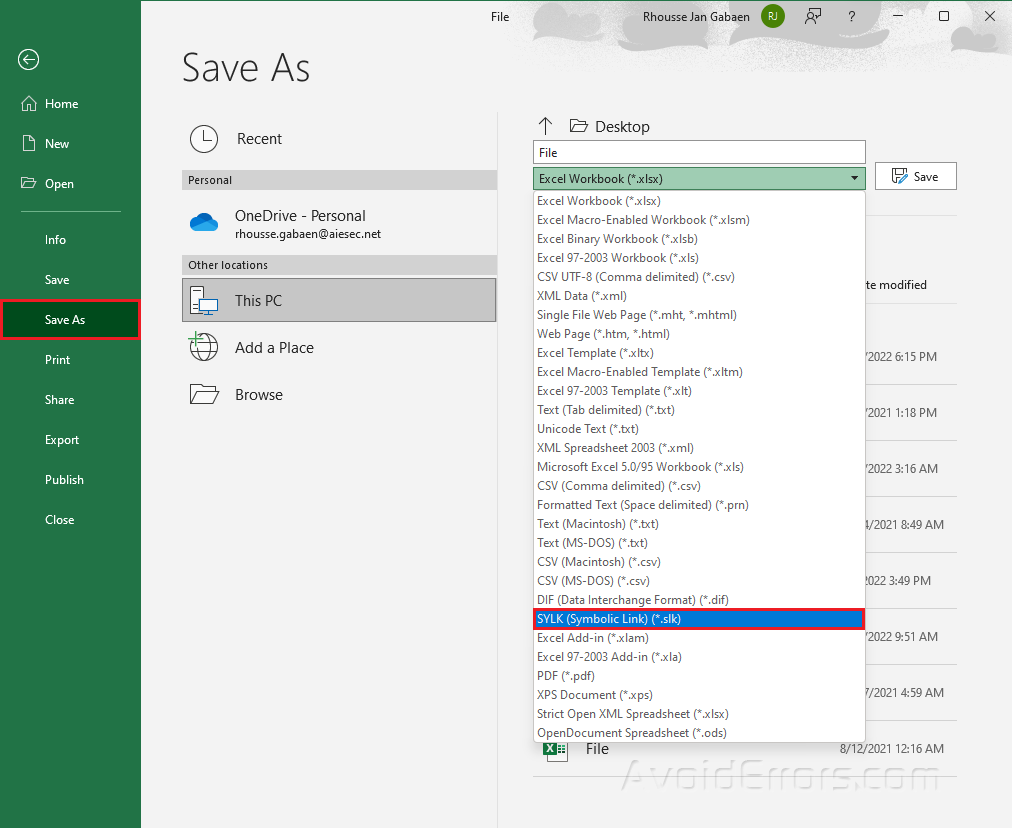Select PDF (*.pdf) from format list

pos(566,676)
